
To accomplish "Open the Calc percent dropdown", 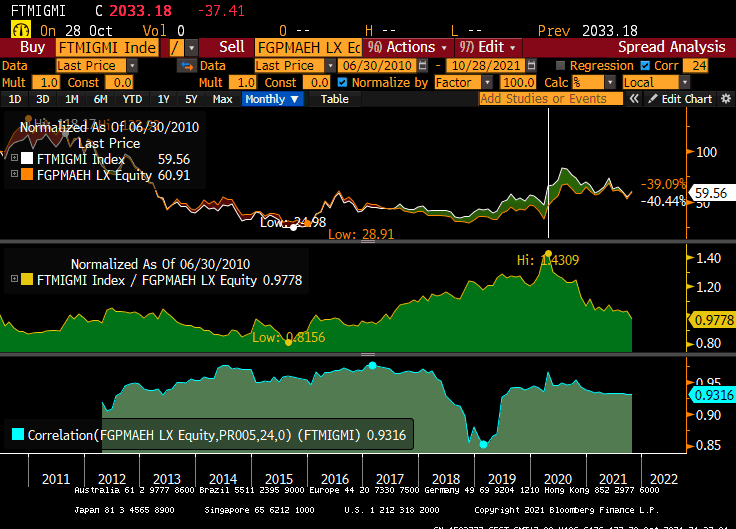I will pyautogui.click(x=610, y=83).
